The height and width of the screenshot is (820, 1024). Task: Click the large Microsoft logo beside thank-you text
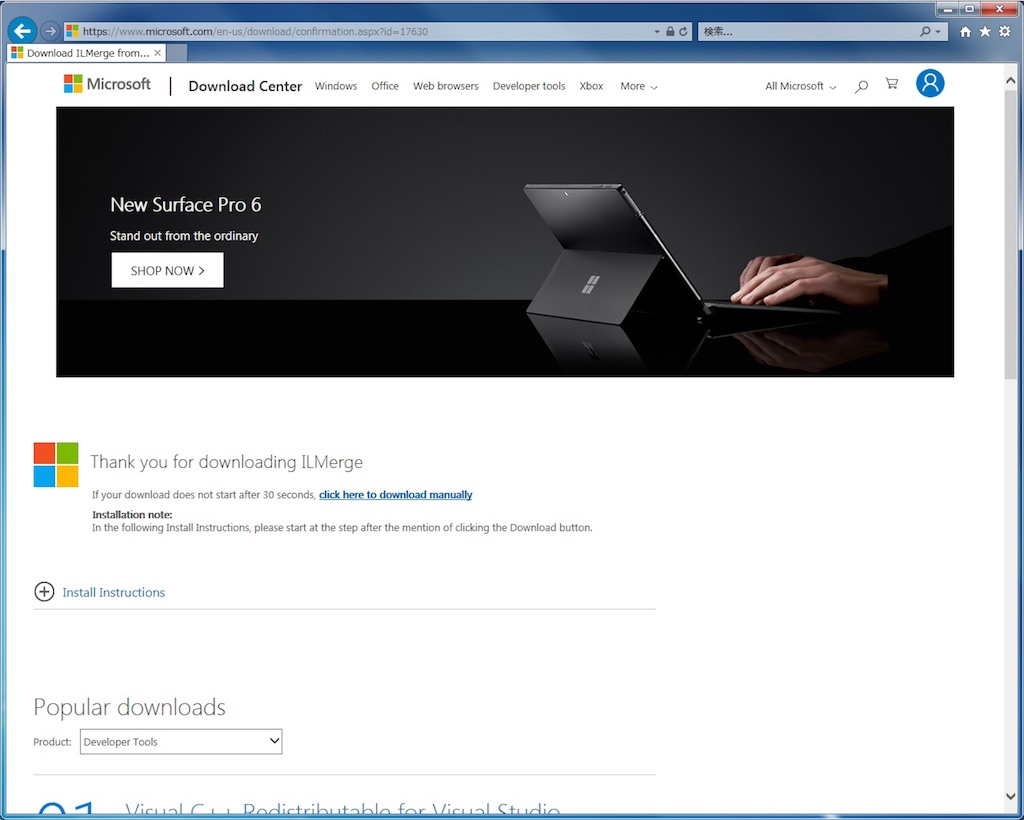[x=56, y=465]
